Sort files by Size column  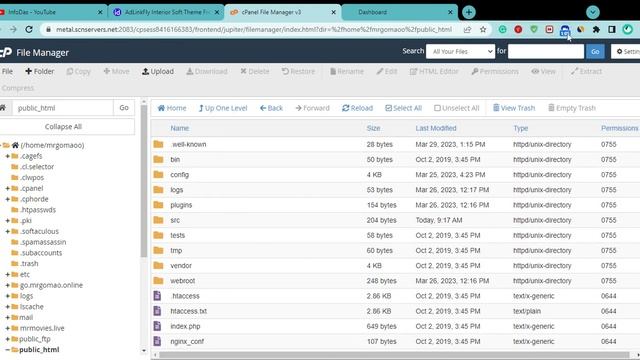click(x=373, y=128)
